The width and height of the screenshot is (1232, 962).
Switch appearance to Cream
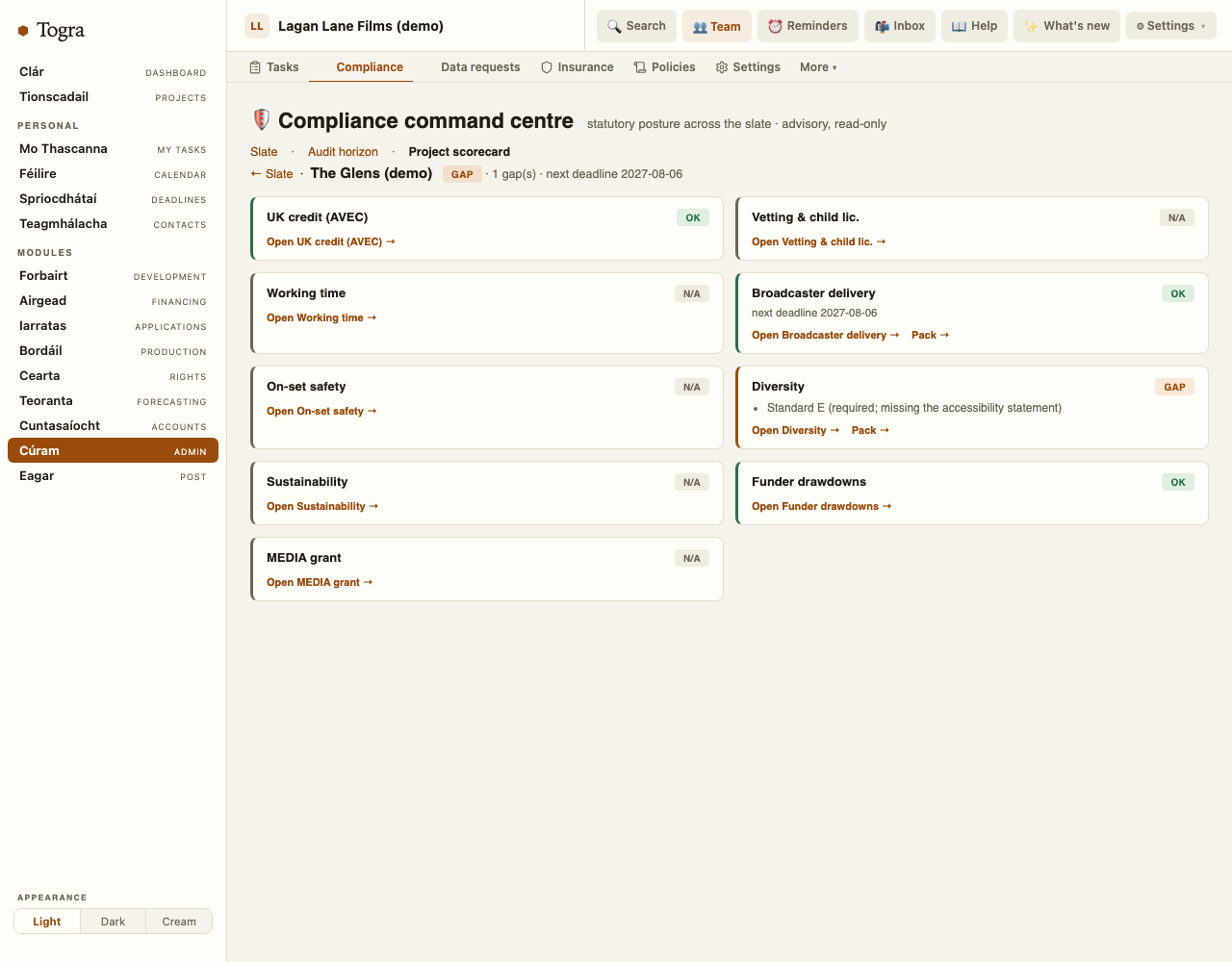179,922
